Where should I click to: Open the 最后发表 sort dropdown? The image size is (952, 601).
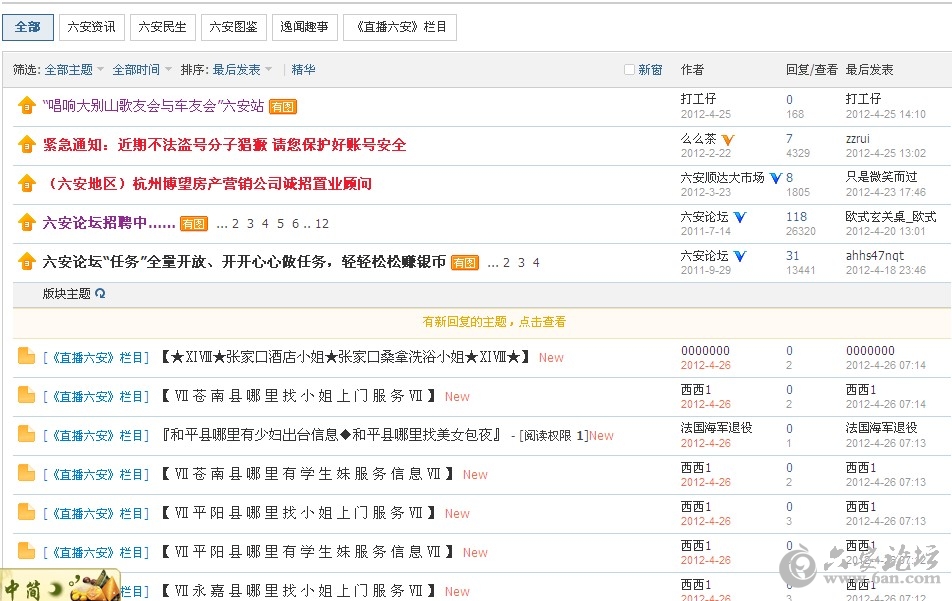(242, 70)
